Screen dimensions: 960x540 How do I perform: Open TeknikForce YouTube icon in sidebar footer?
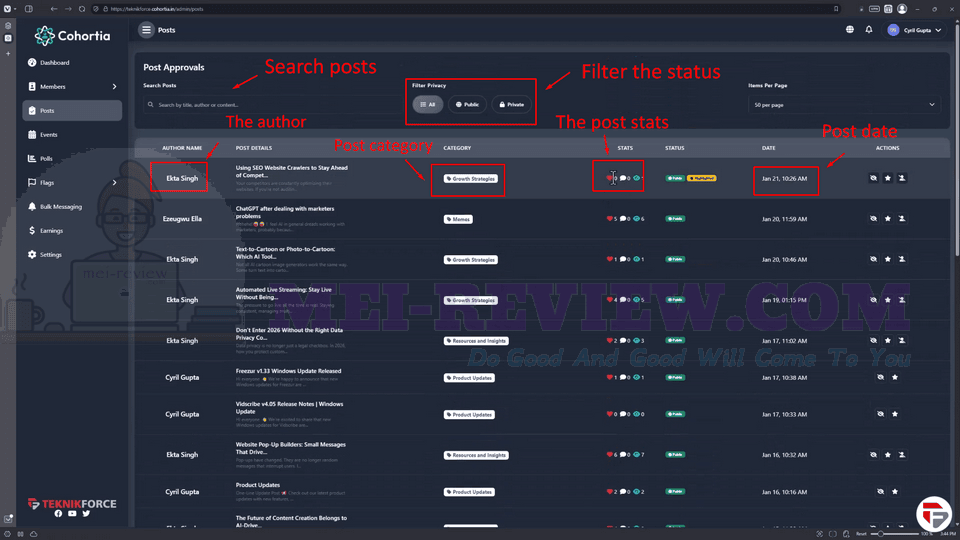[x=72, y=514]
